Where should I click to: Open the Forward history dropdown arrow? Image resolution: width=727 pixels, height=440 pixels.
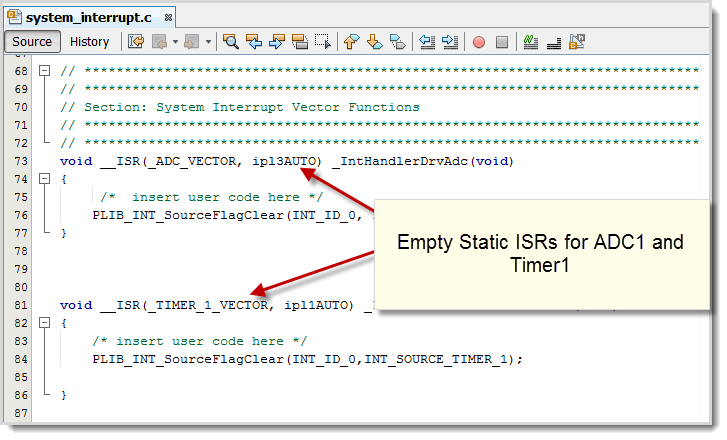(209, 42)
